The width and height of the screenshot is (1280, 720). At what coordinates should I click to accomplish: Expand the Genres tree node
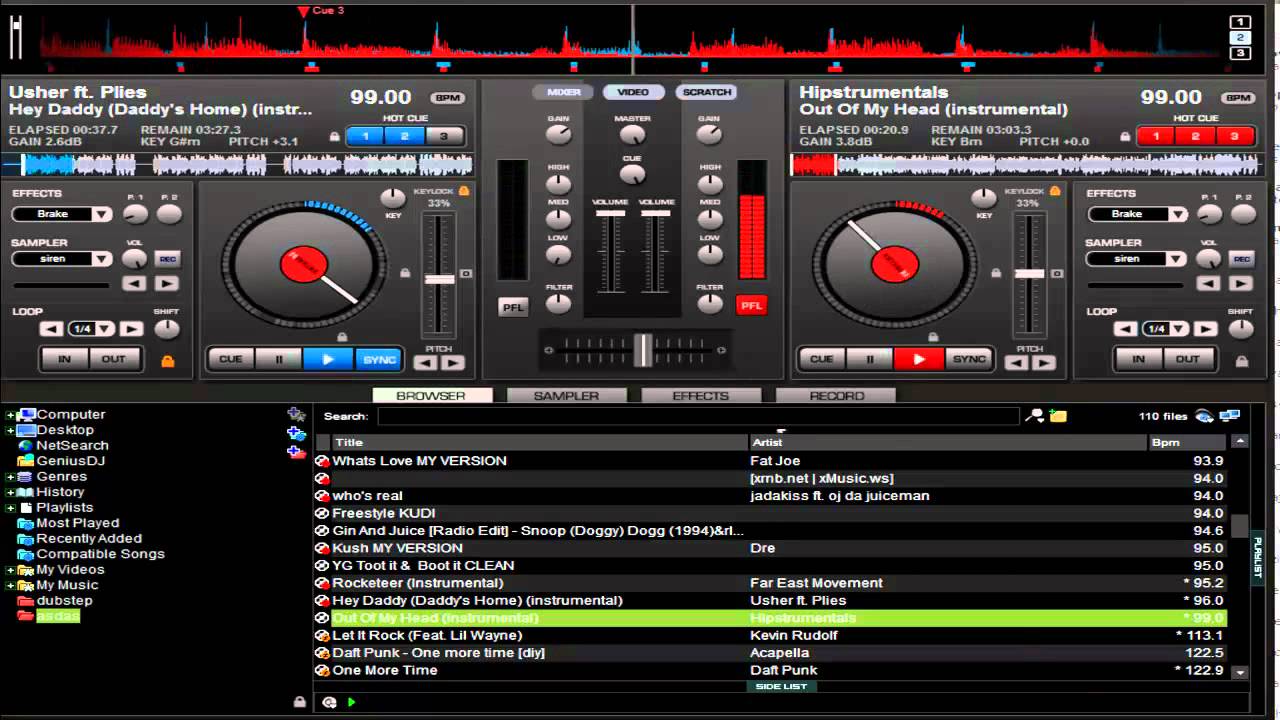[x=10, y=477]
